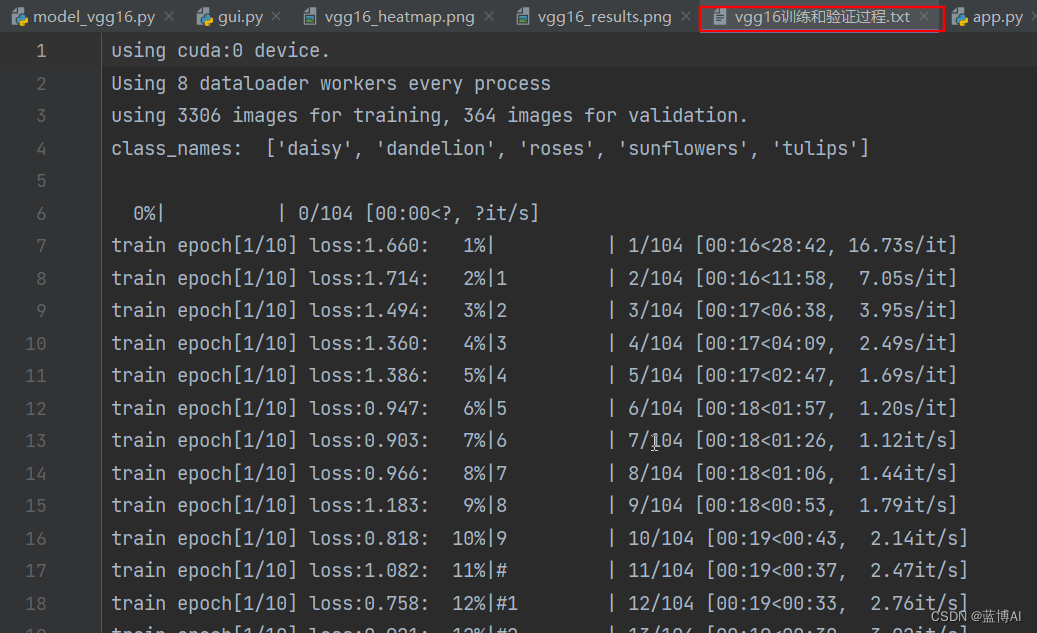
Task: Click the 'loss:1.494' value on line 9
Action: coord(369,311)
